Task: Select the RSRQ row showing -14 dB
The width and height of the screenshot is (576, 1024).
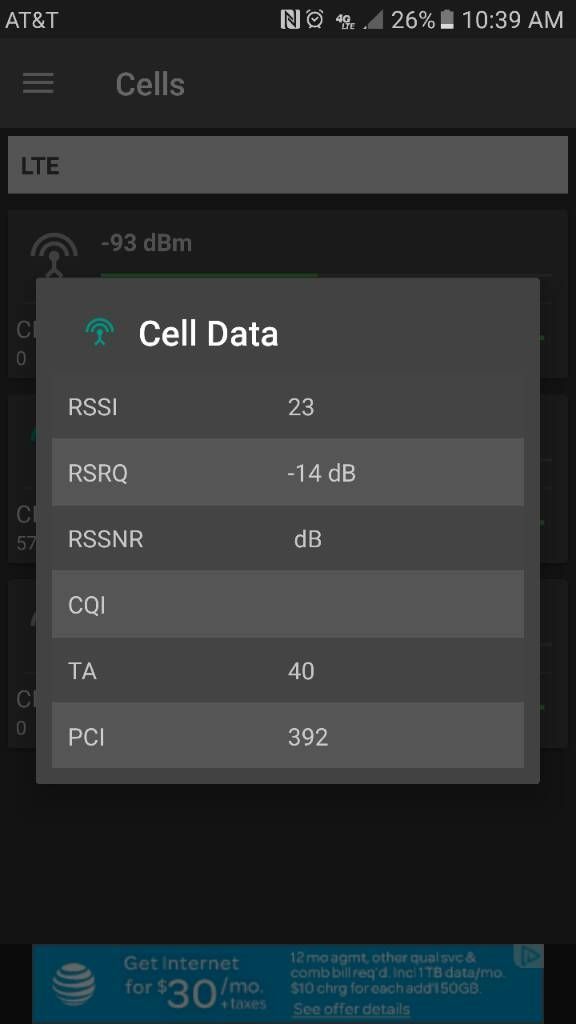Action: pos(287,472)
